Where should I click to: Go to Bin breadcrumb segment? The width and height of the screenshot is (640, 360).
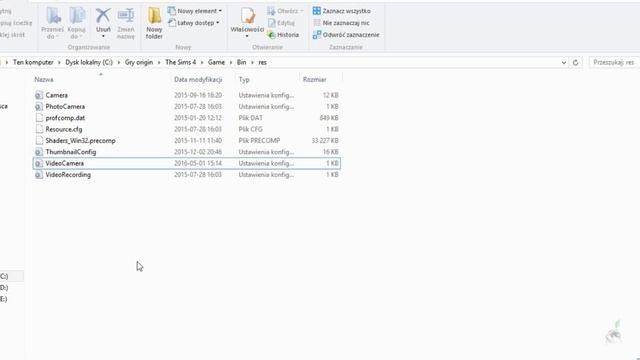click(x=242, y=62)
